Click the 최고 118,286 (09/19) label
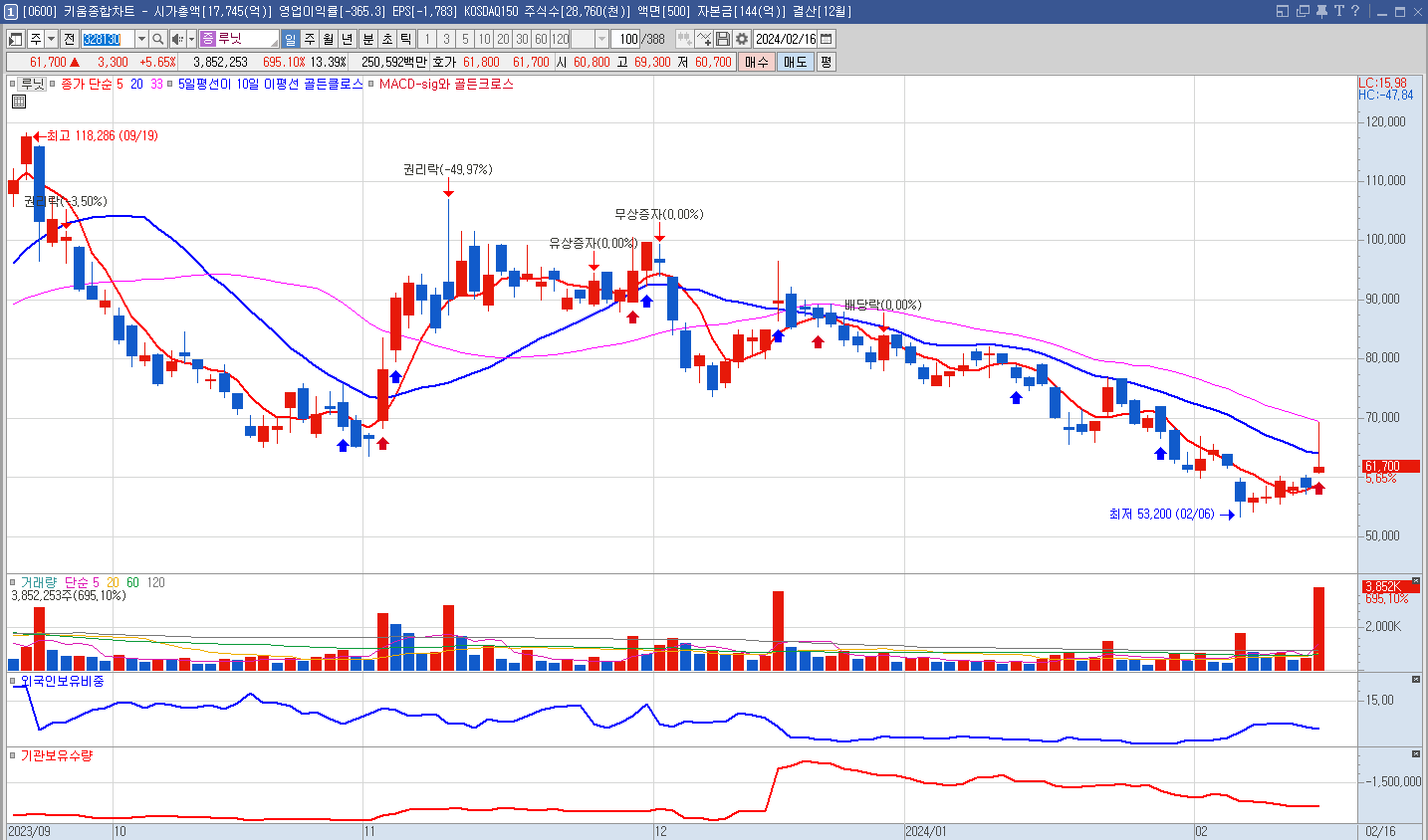Viewport: 1428px width, 840px height. point(103,136)
